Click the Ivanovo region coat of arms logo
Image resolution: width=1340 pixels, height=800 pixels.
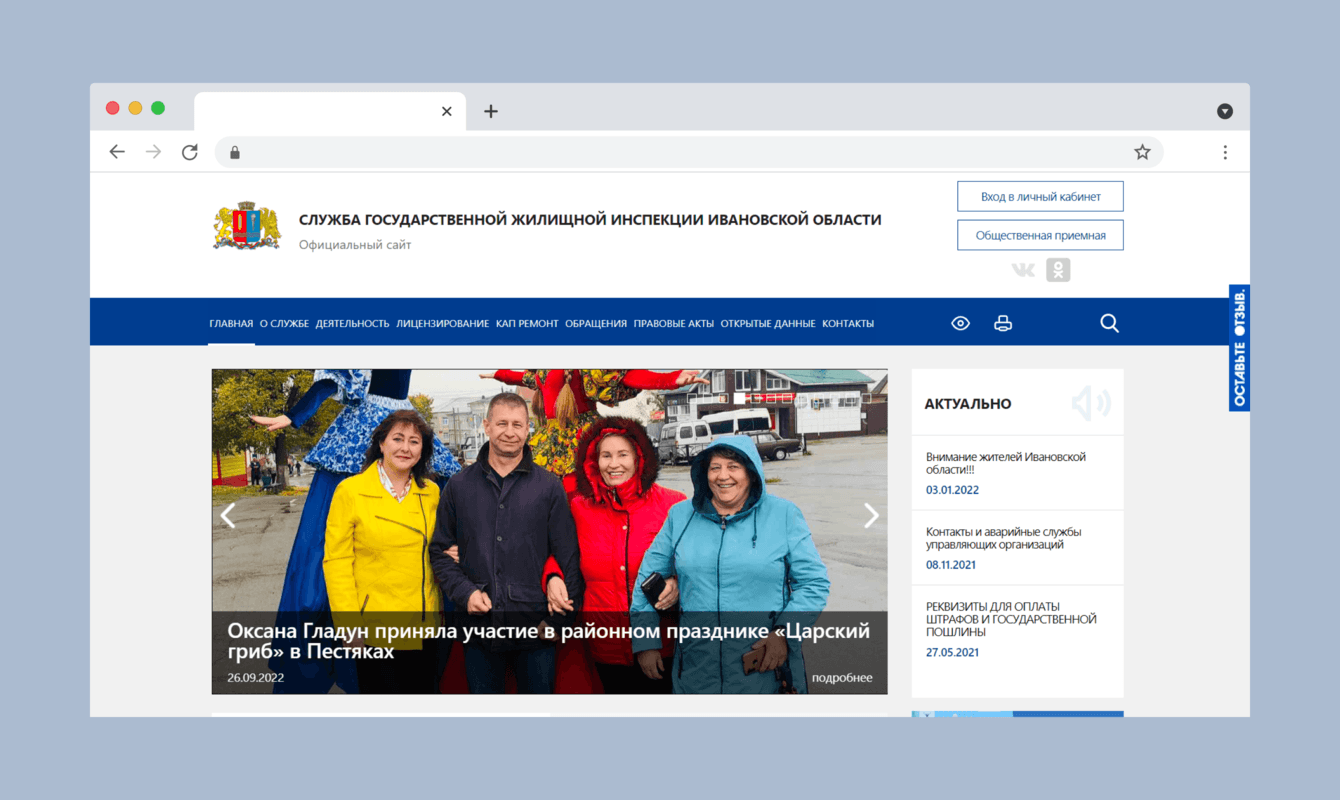(246, 225)
